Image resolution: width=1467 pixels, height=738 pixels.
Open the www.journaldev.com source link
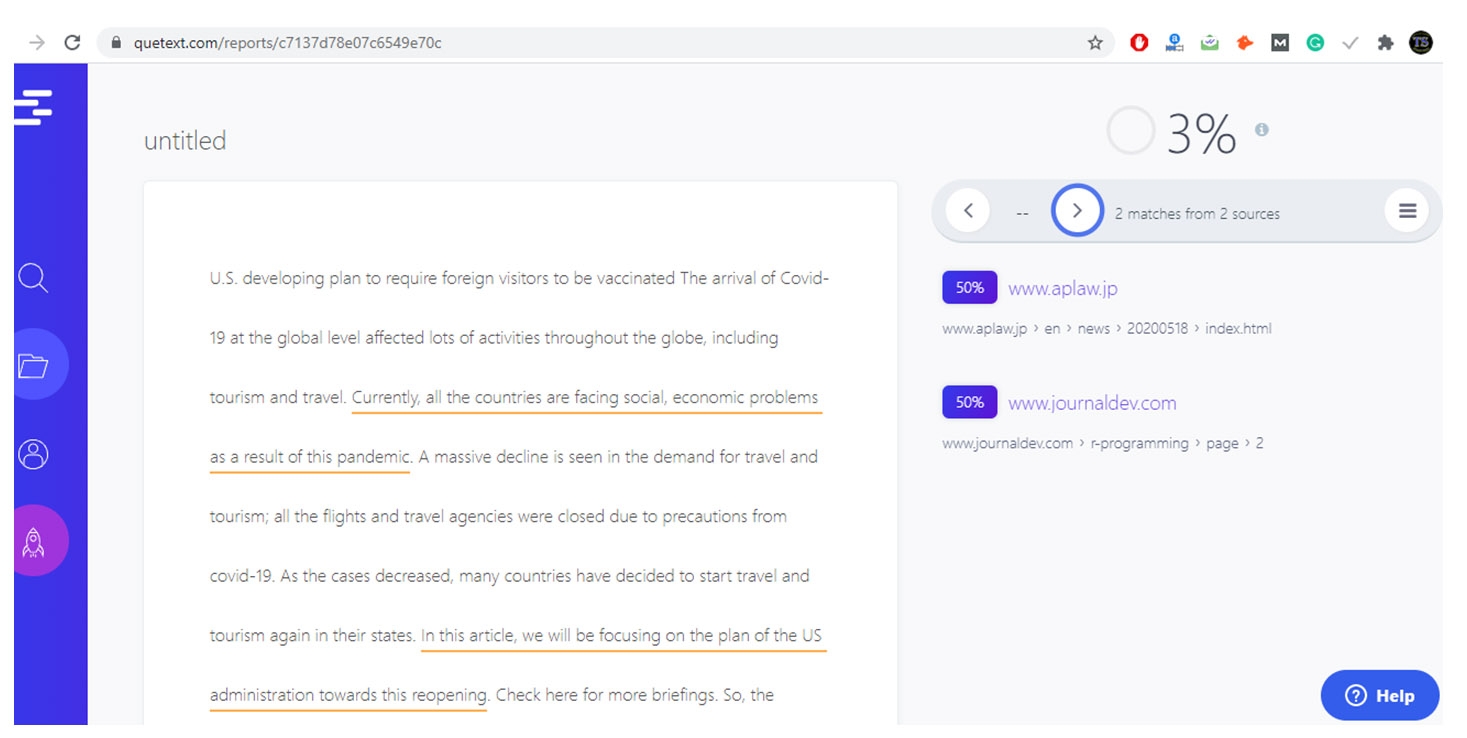pos(1091,404)
